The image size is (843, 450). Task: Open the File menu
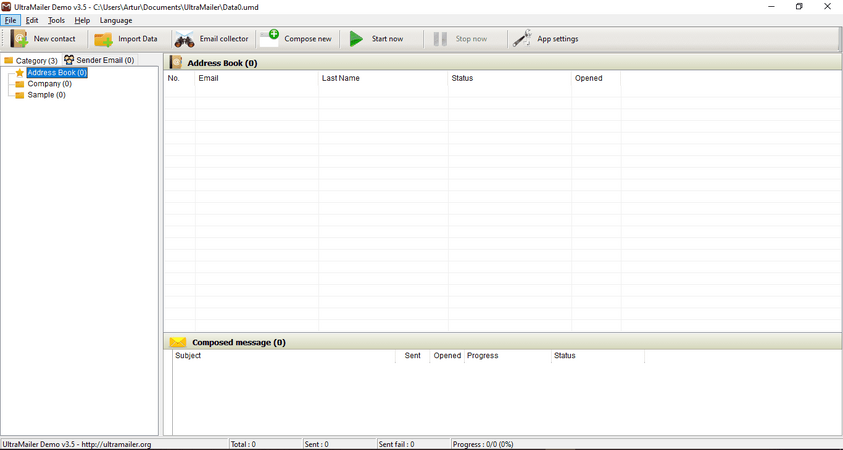(11, 20)
